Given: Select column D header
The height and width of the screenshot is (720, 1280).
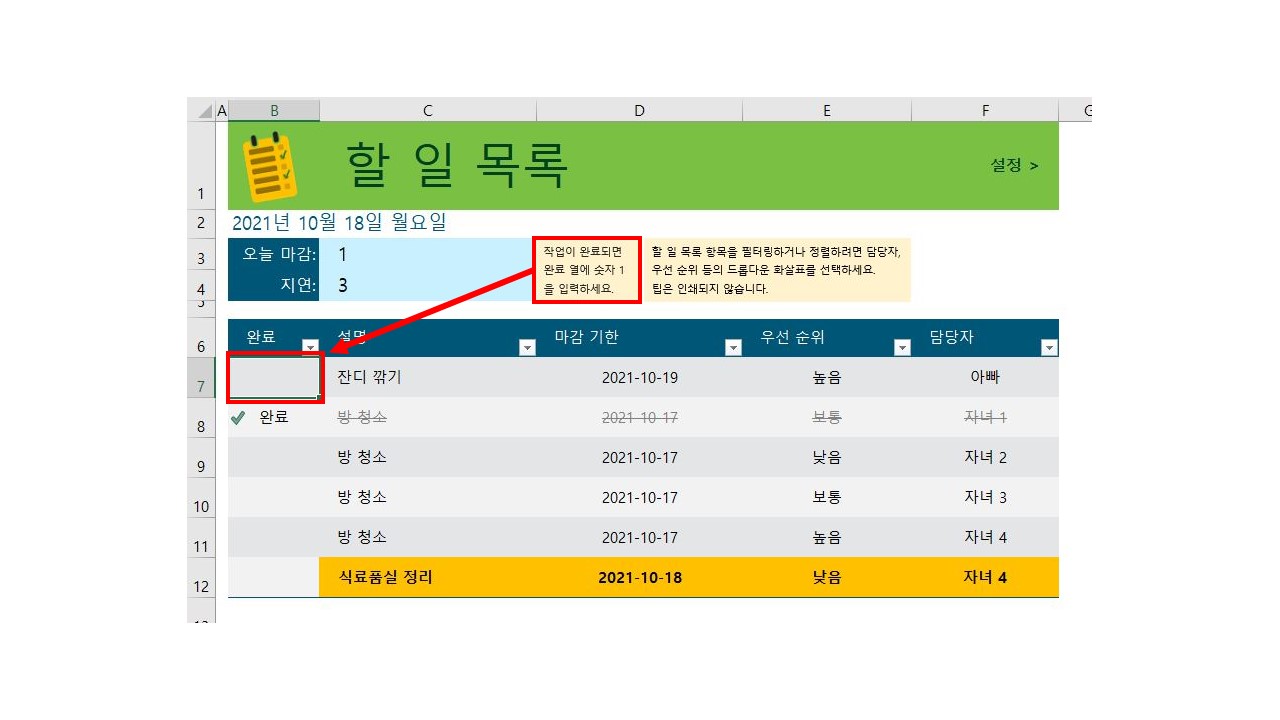Looking at the screenshot, I should [639, 110].
